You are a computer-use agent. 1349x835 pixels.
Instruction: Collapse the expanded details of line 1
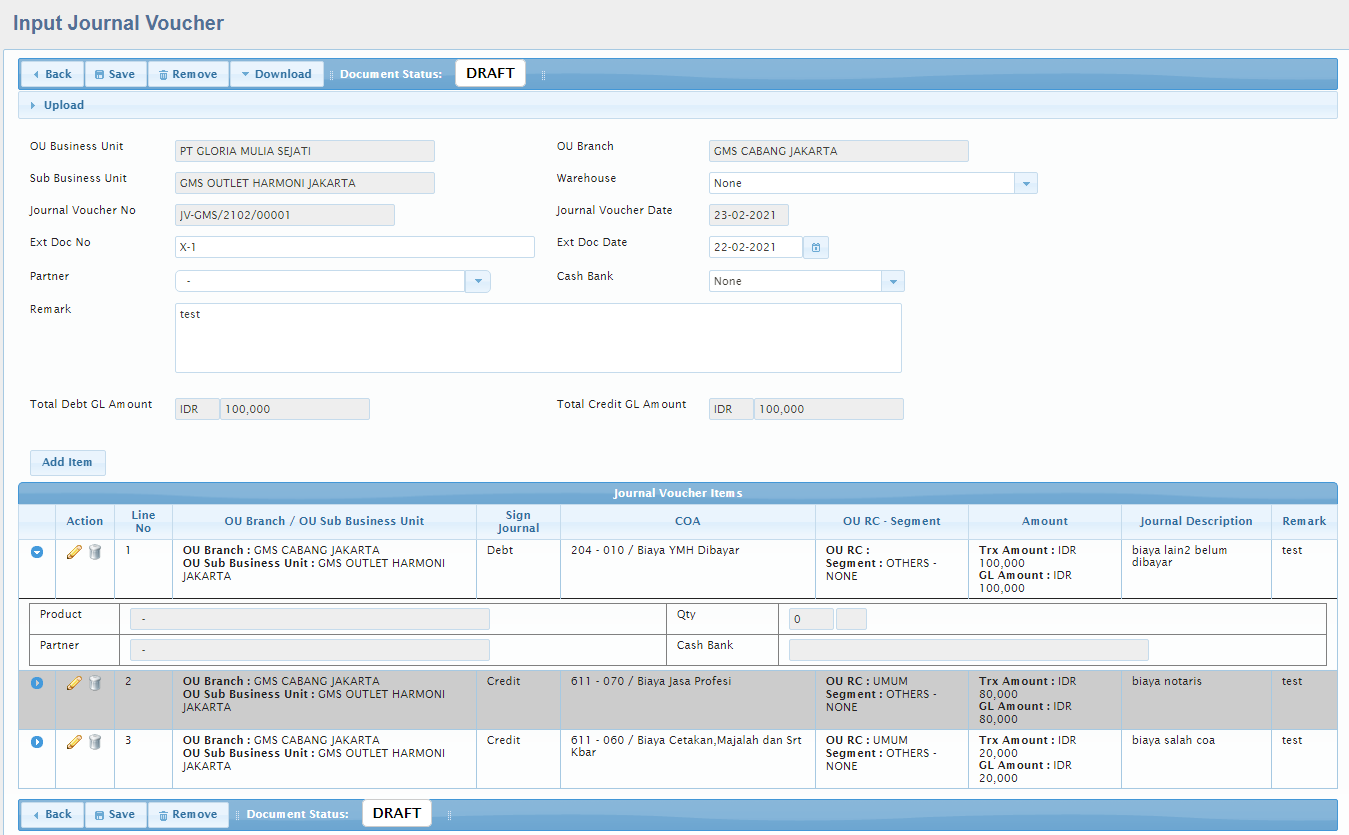[x=37, y=552]
